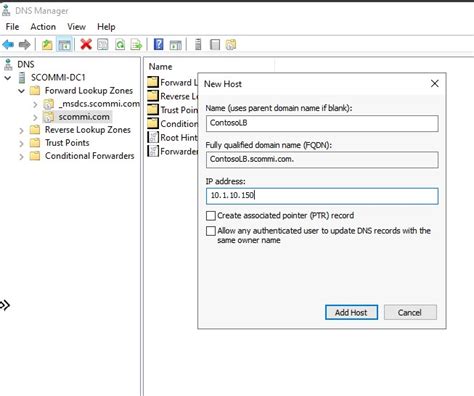474x396 pixels.
Task: Open Properties from the toolbar icon
Action: 103,44
